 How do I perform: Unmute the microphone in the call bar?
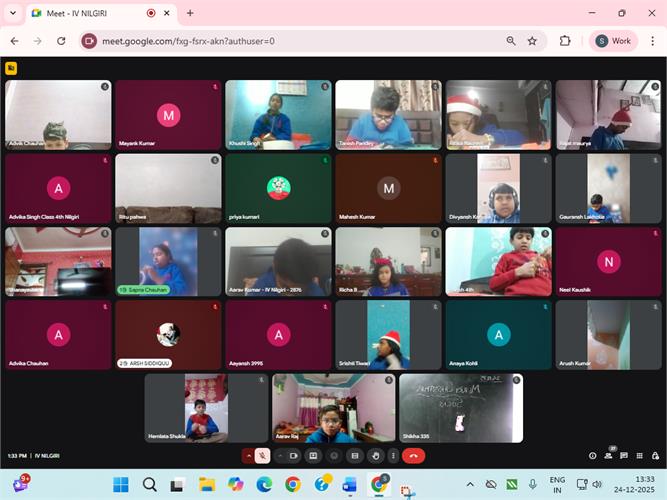(262, 456)
